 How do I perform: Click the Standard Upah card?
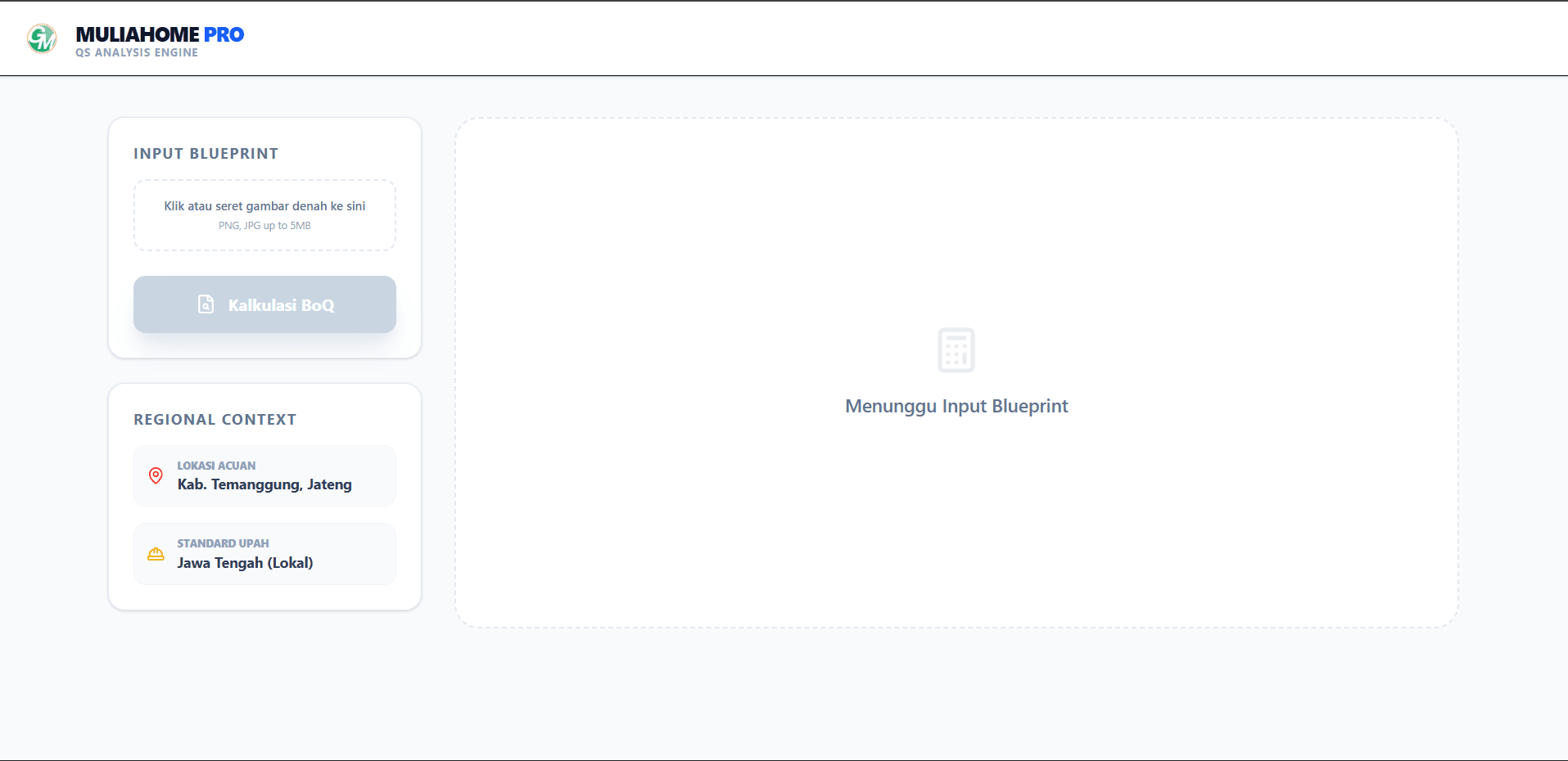point(264,554)
